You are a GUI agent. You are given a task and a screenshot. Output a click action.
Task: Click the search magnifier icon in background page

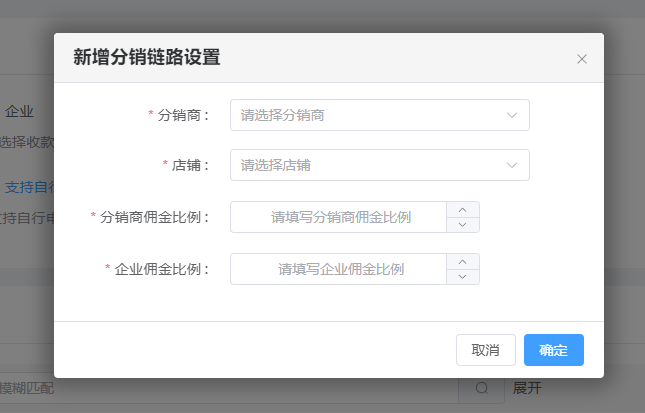tap(482, 388)
